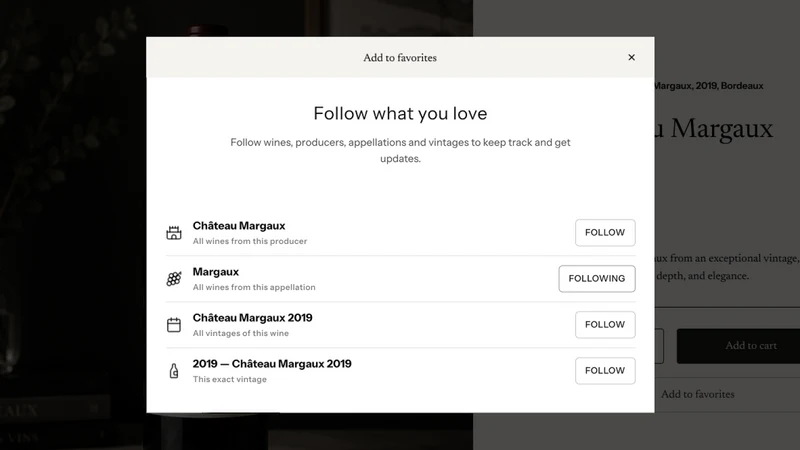Click the castle producer icon

(x=174, y=233)
